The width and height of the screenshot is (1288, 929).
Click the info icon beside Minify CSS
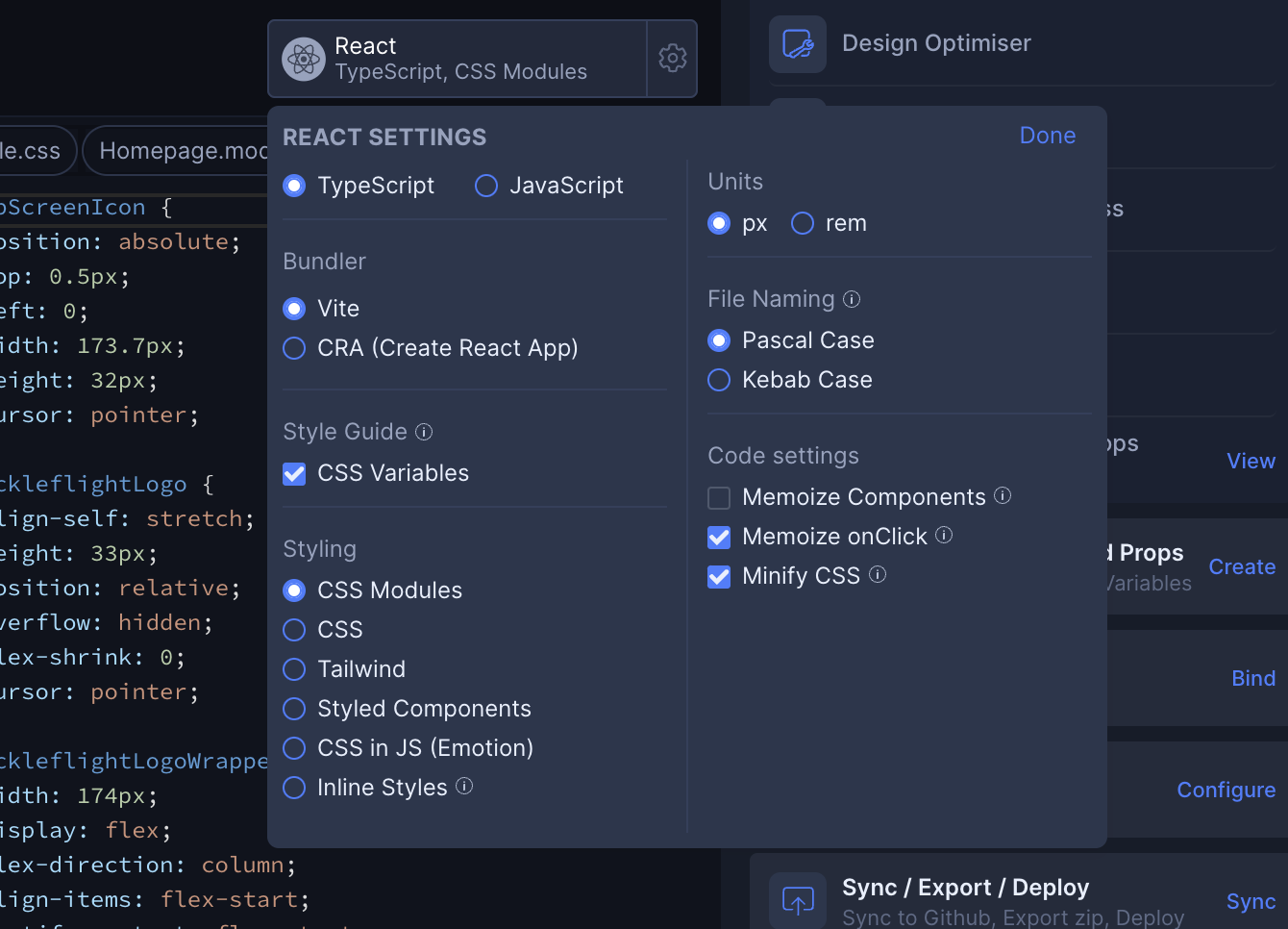point(878,574)
